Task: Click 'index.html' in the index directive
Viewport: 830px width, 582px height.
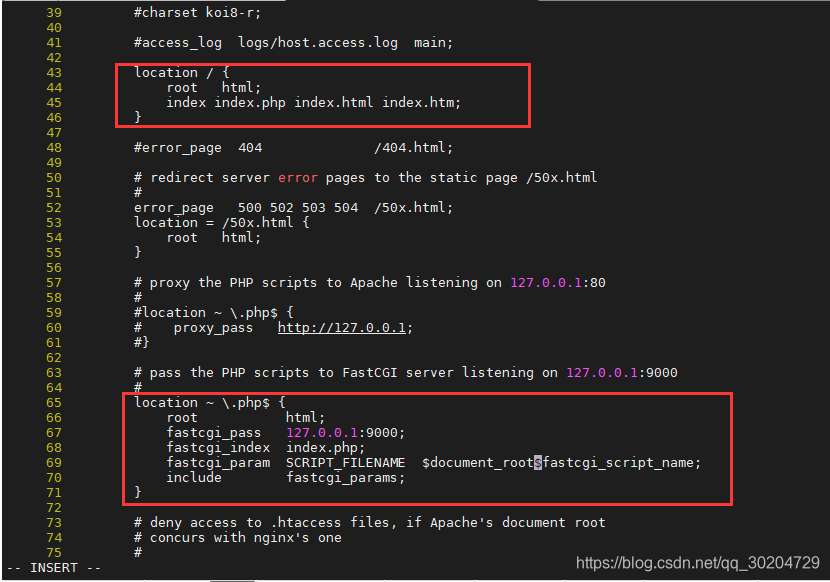Action: point(333,103)
